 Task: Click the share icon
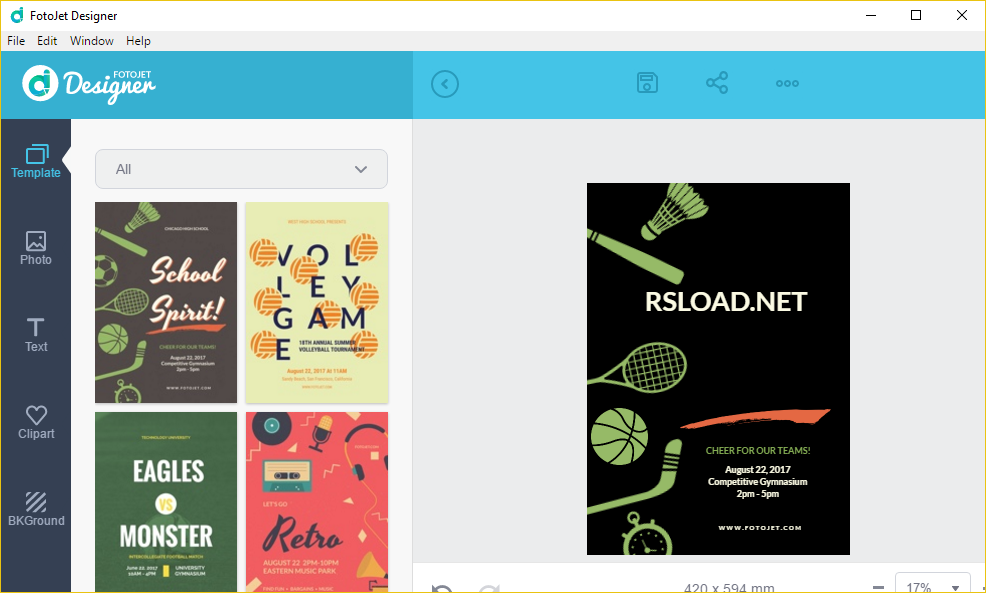click(717, 83)
